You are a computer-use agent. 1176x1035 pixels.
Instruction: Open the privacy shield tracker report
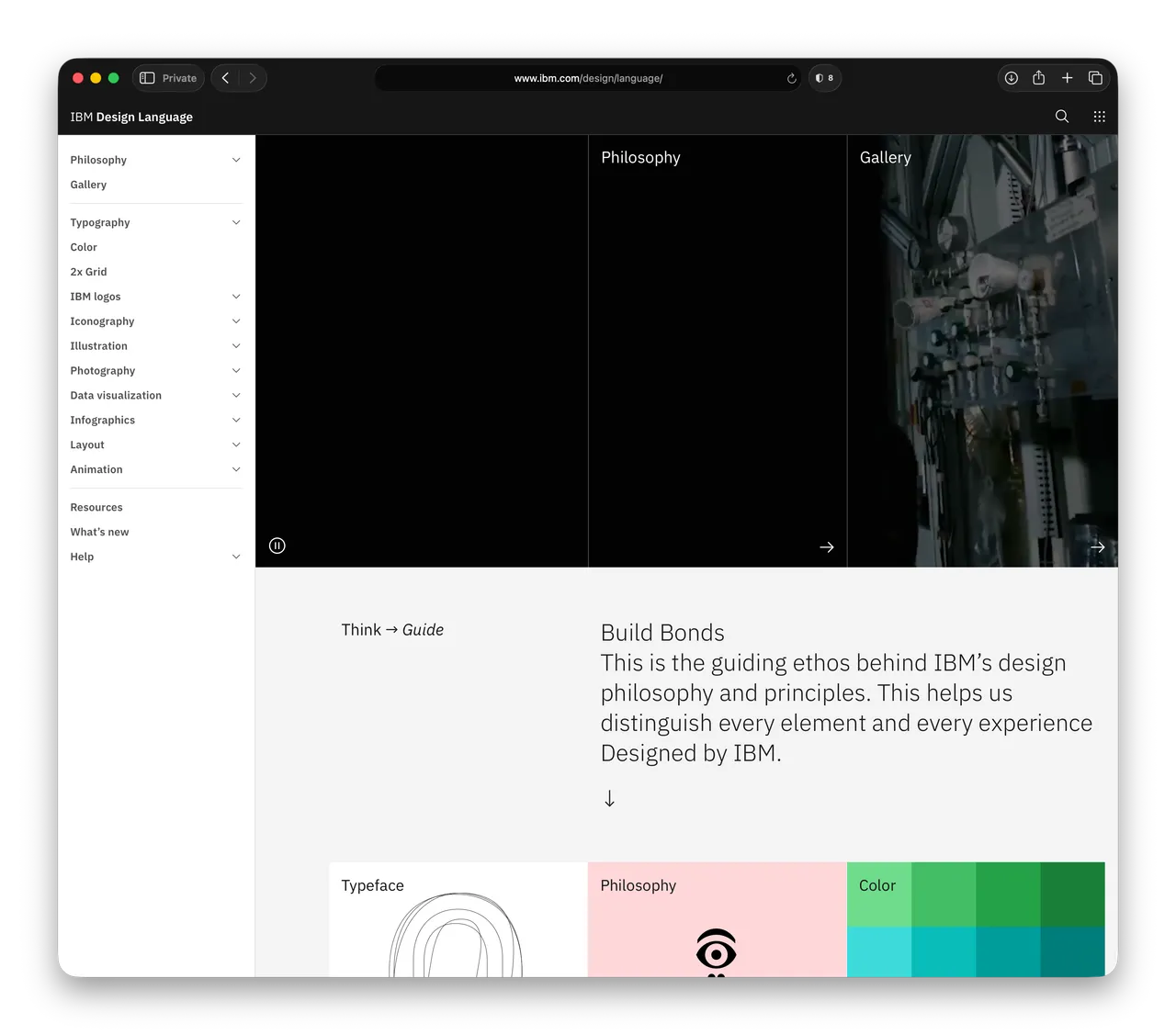coord(824,78)
